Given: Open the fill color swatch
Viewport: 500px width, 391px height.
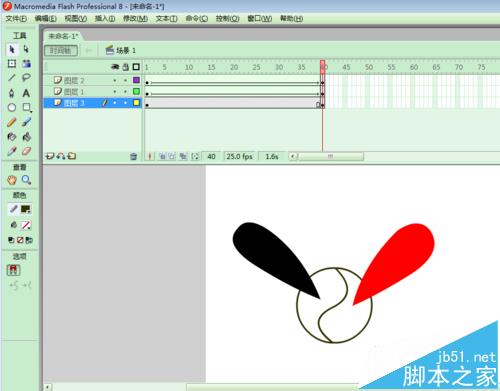Looking at the screenshot, I should 26,225.
